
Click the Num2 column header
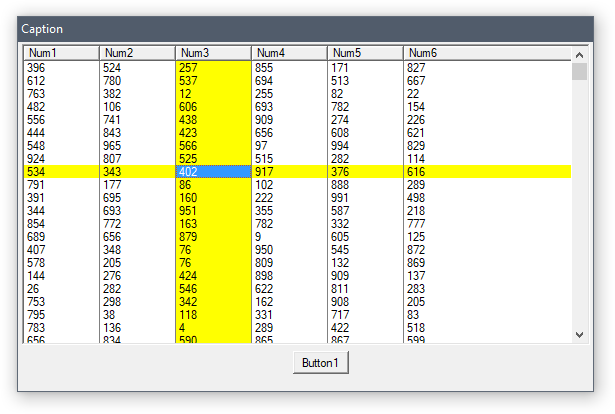point(137,52)
